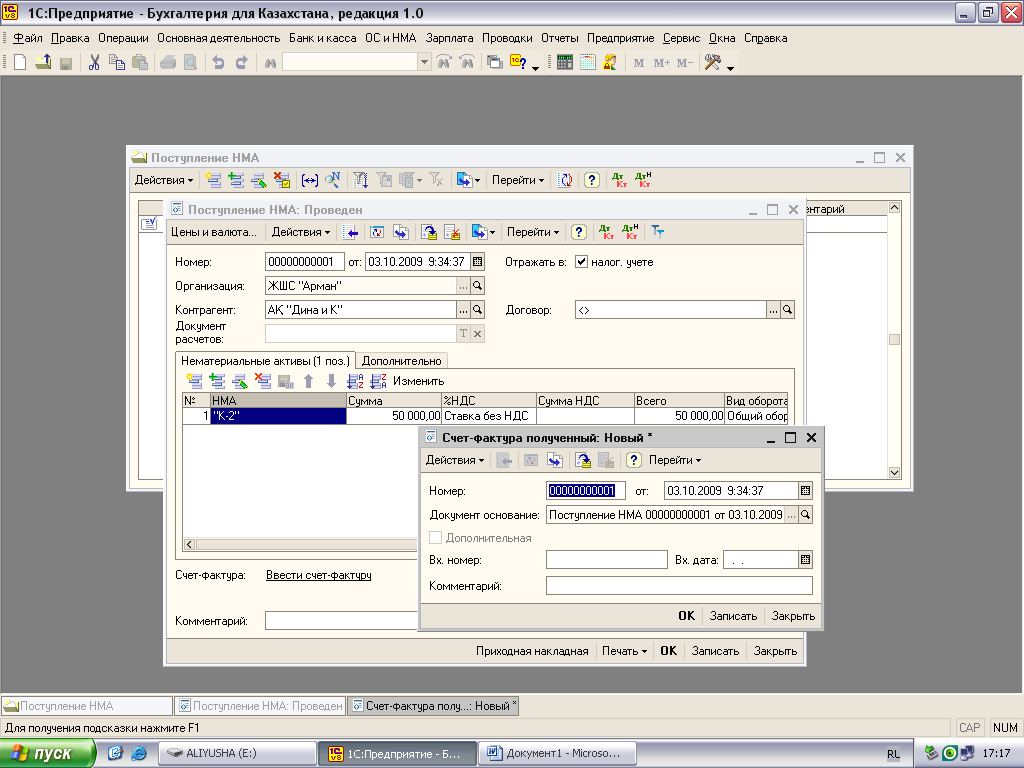Viewport: 1024px width, 768px height.
Task: Click Записать in Счет-фактура полученный window
Action: [733, 616]
